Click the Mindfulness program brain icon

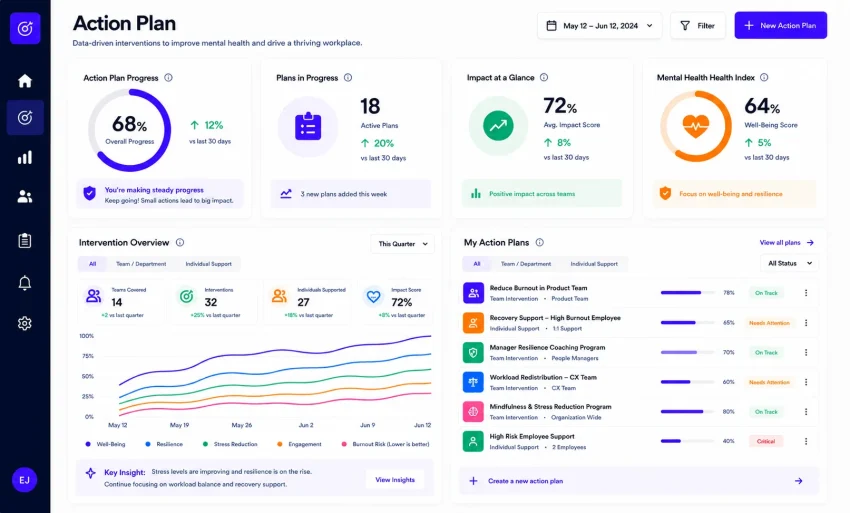point(473,412)
